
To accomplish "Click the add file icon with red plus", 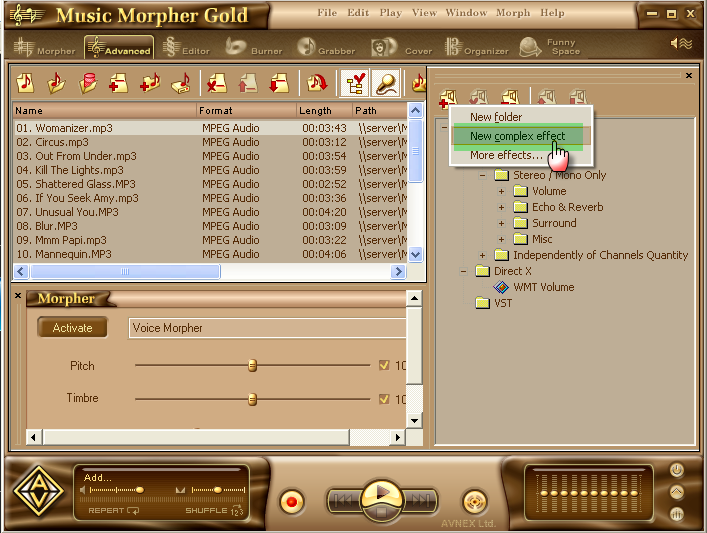I will coord(118,83).
